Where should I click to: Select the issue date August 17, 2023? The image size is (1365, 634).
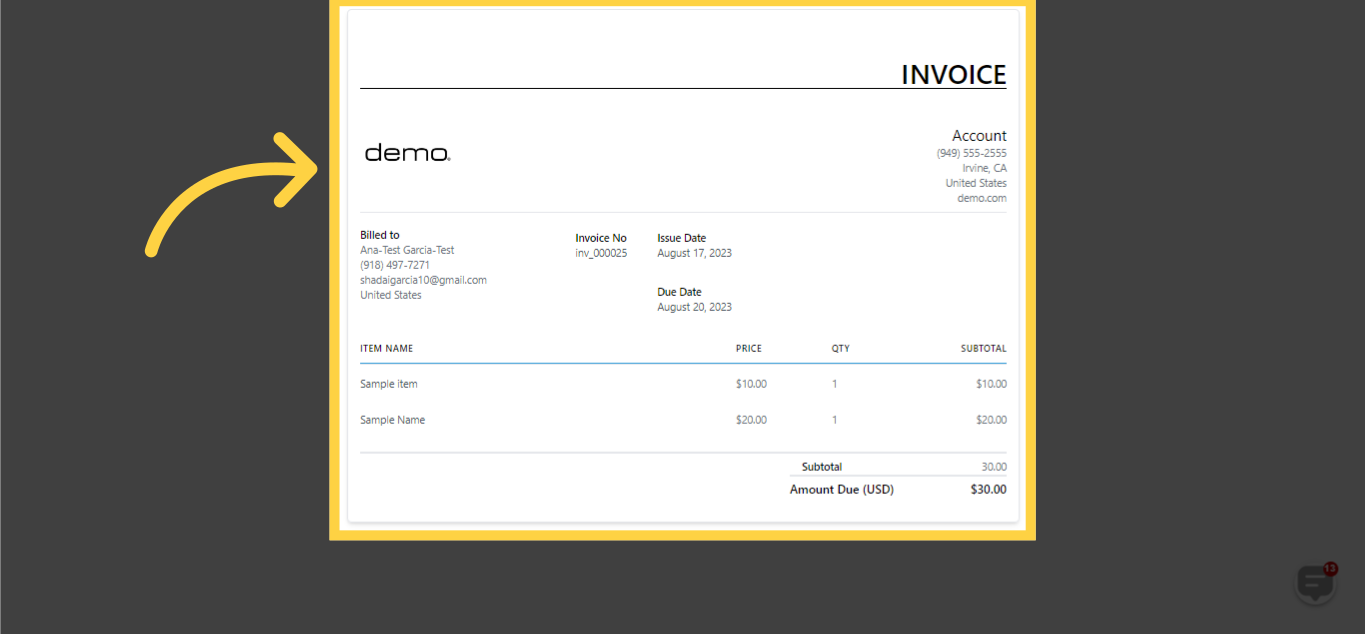click(x=694, y=253)
